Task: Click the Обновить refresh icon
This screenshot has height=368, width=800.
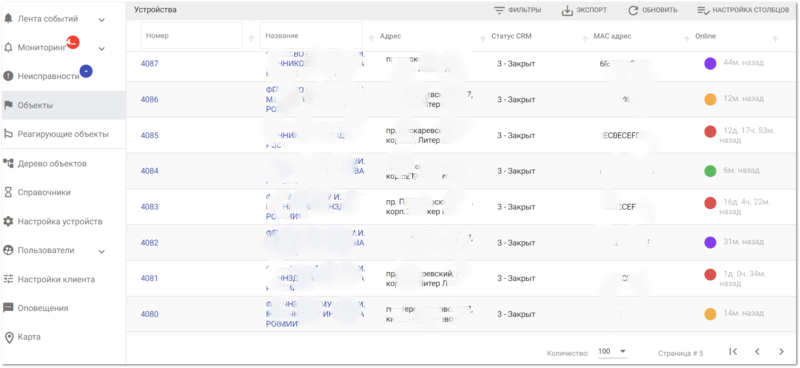Action: click(633, 10)
